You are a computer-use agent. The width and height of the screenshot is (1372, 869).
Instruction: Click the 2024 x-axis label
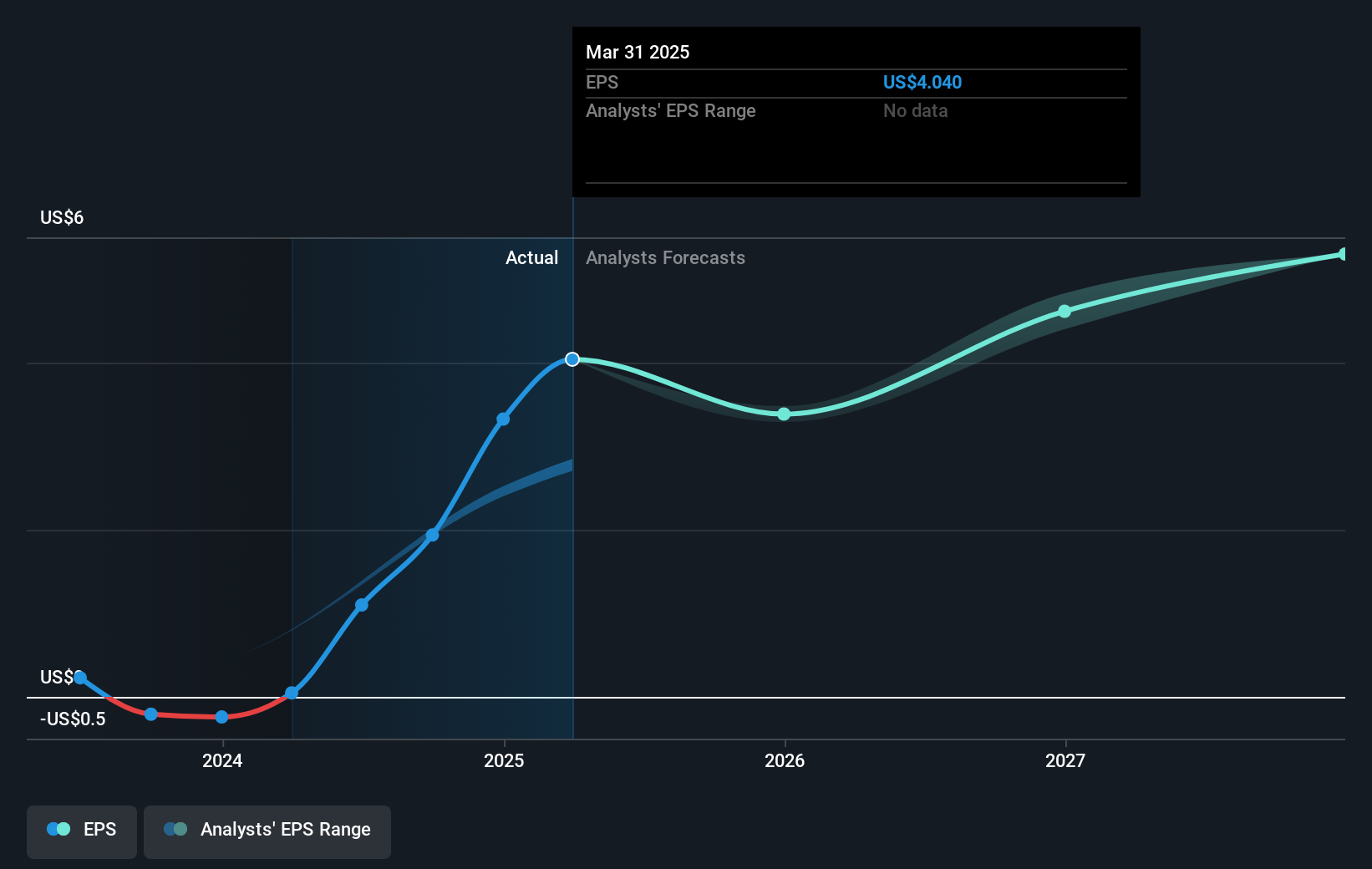[222, 760]
